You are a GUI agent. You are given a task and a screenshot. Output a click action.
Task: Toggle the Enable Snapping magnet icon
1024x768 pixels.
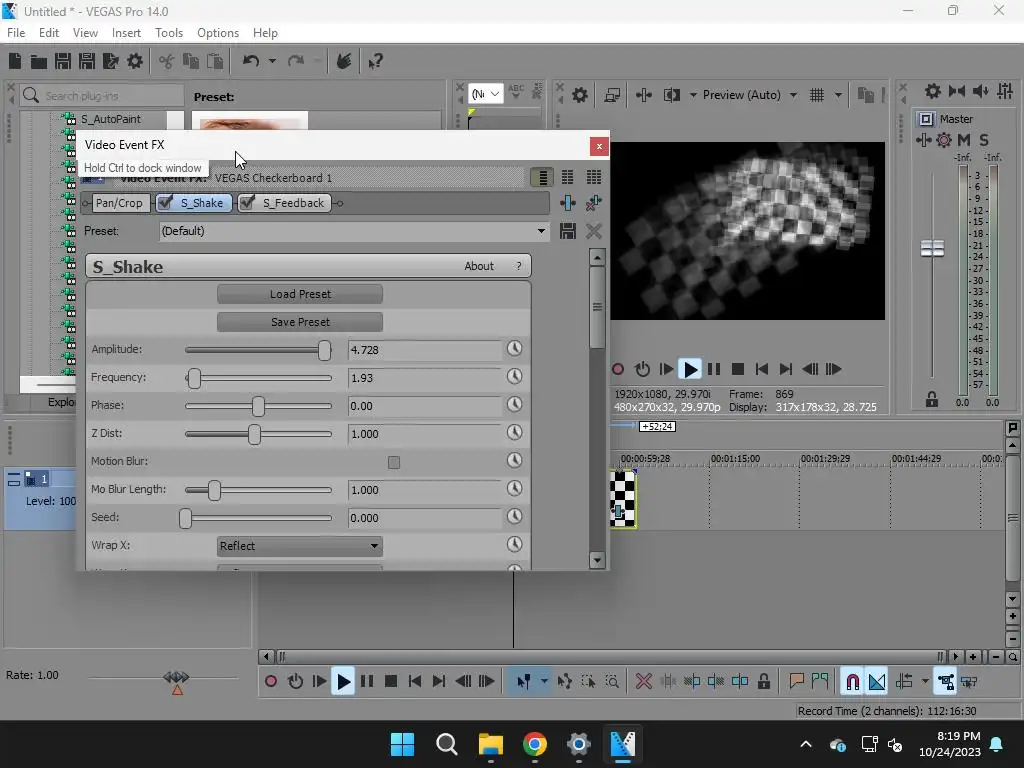852,682
